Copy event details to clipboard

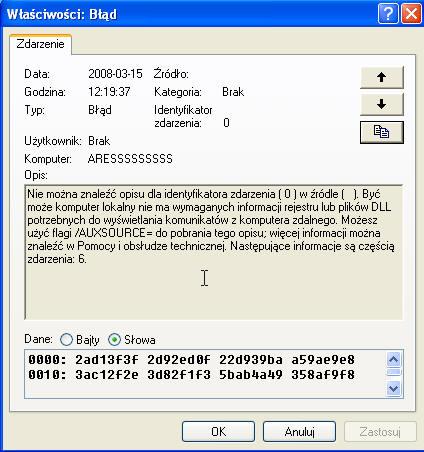point(382,132)
